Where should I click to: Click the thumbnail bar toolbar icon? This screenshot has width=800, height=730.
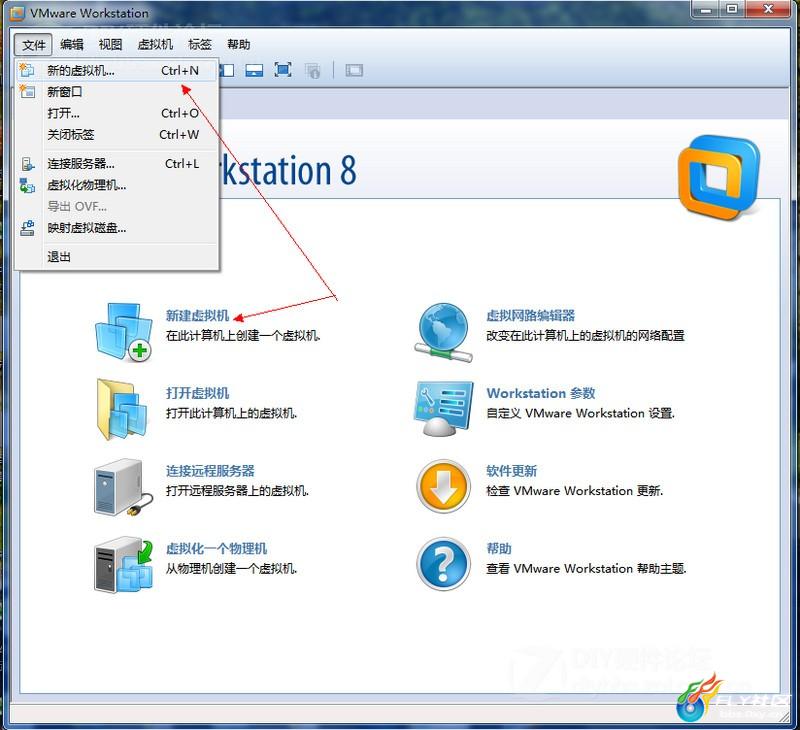[x=254, y=70]
